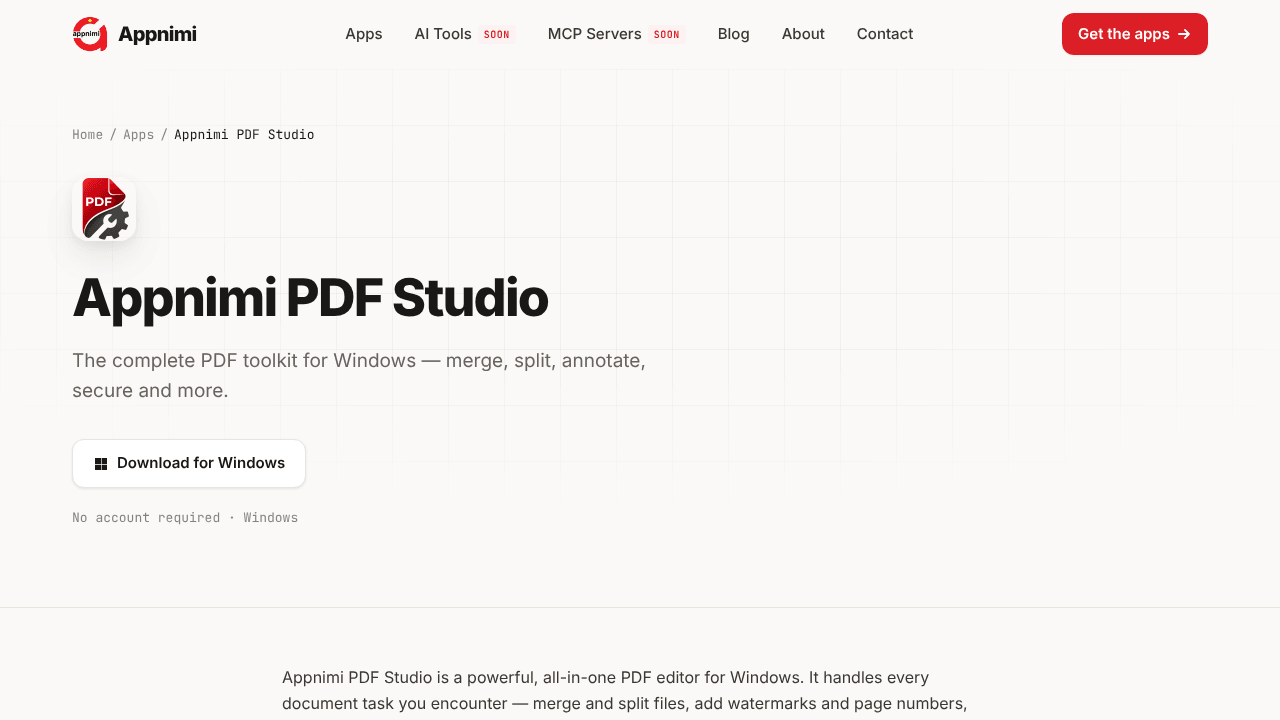The height and width of the screenshot is (720, 1280).
Task: Open MCP Servers in navigation
Action: click(x=616, y=34)
